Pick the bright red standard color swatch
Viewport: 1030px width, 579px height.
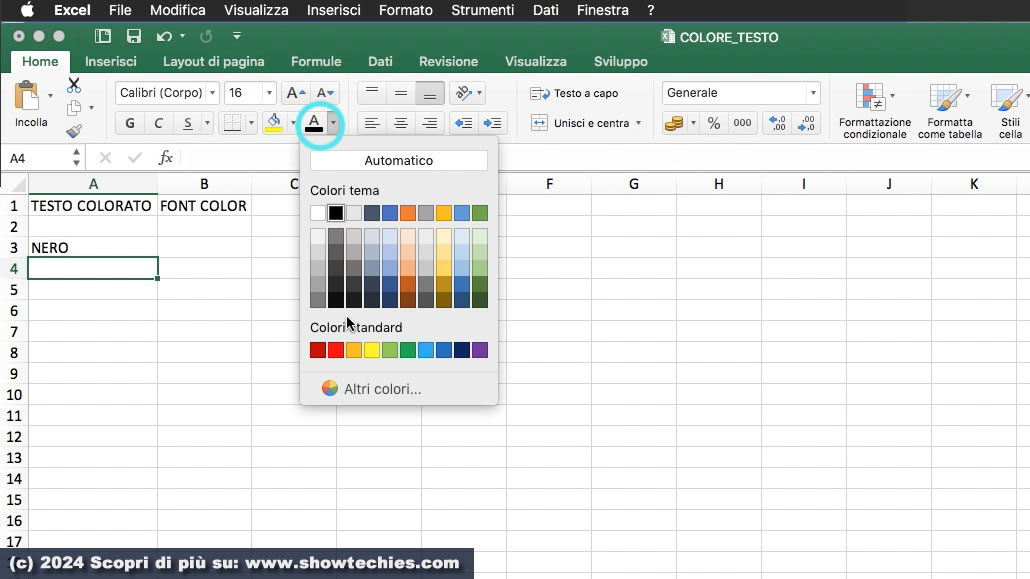tap(336, 350)
